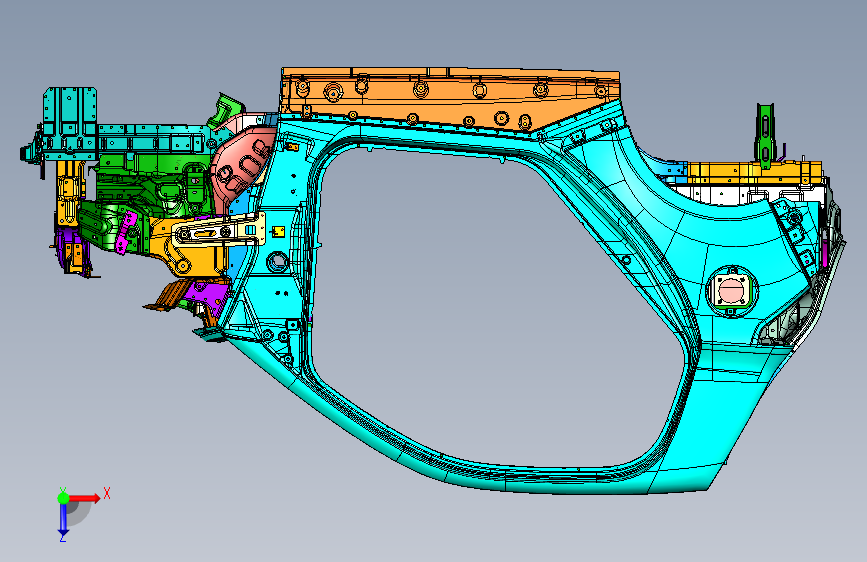This screenshot has height=562, width=867.
Task: Select the round fuel filler door
Action: point(732,290)
